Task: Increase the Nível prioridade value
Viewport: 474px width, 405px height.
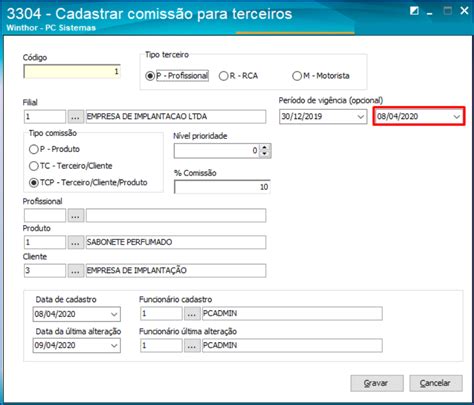Action: pos(265,148)
